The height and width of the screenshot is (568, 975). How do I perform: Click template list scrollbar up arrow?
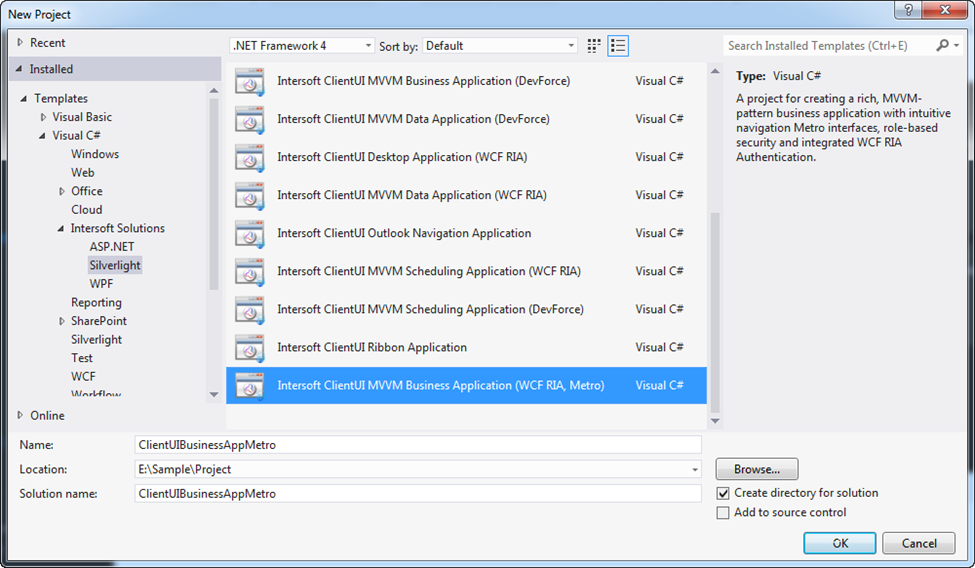tap(715, 72)
